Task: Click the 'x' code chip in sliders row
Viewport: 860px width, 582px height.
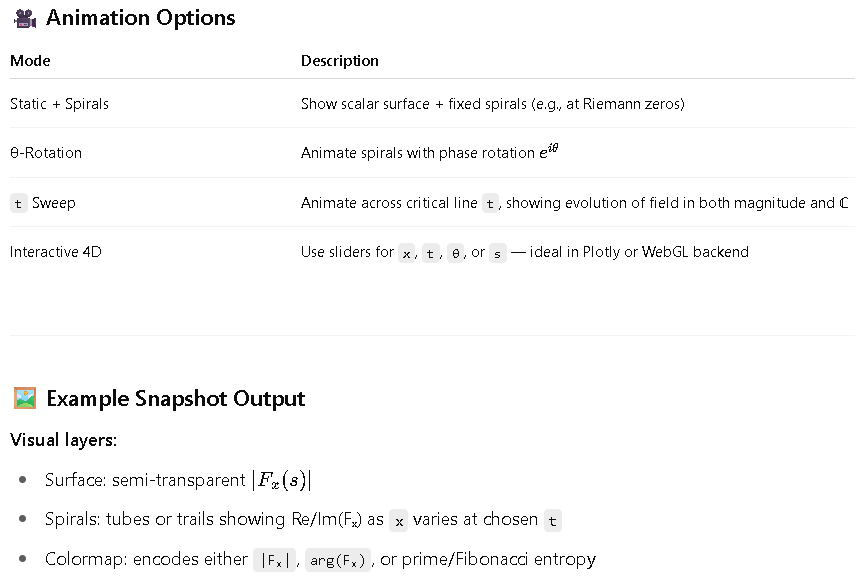Action: [x=406, y=253]
